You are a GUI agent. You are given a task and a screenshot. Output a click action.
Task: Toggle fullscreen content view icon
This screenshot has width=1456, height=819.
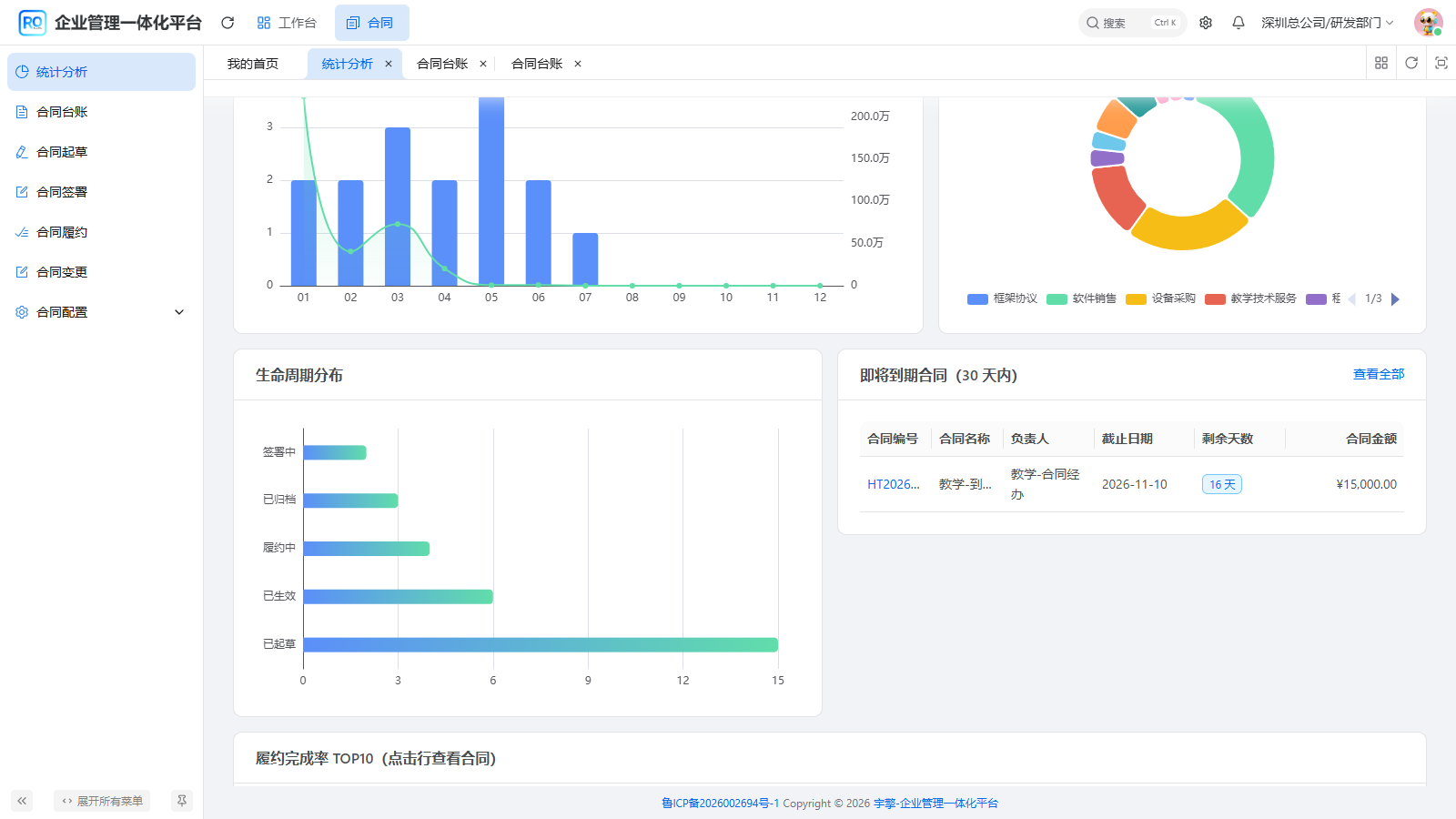pyautogui.click(x=1441, y=63)
